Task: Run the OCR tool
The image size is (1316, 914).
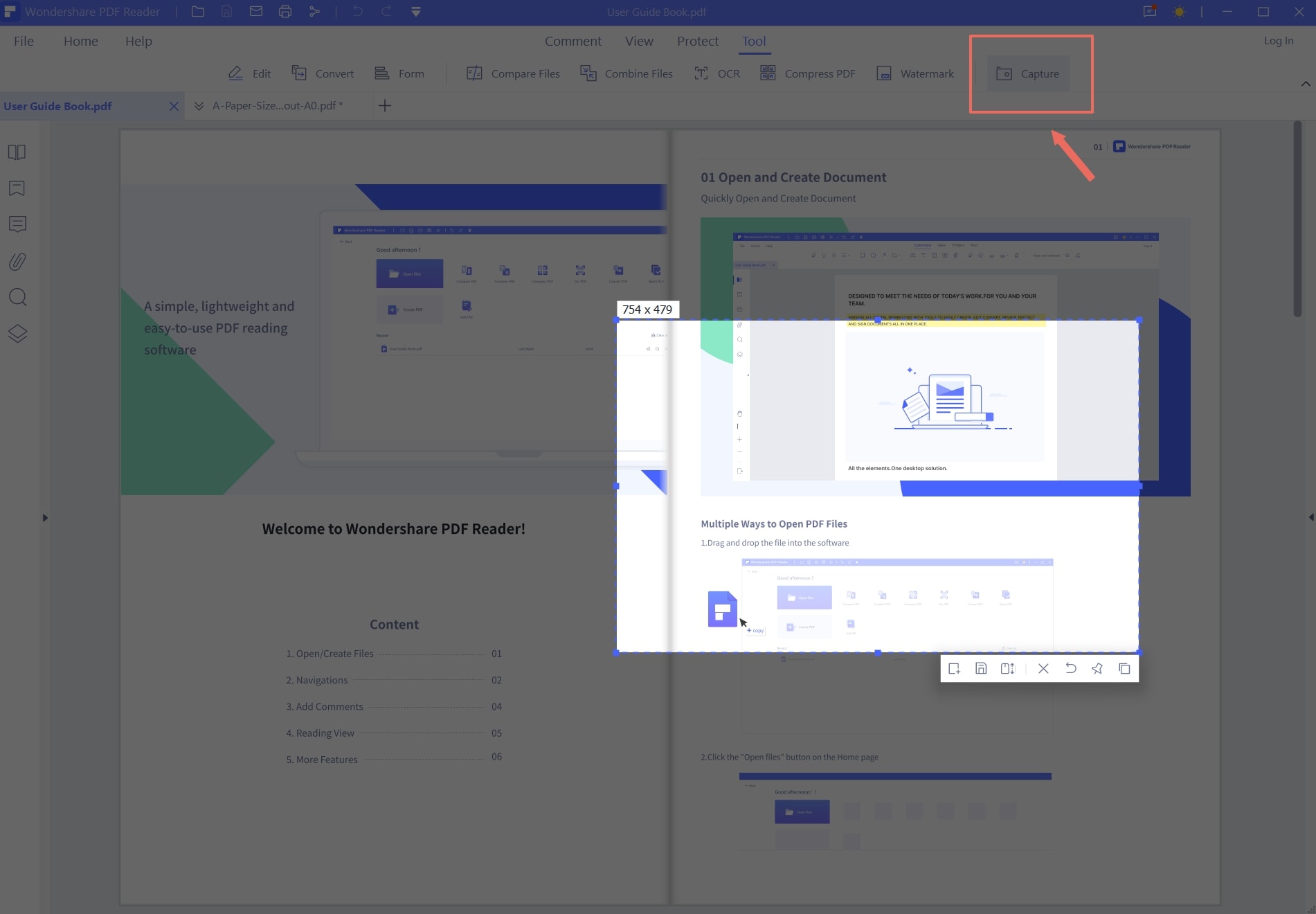Action: click(717, 73)
